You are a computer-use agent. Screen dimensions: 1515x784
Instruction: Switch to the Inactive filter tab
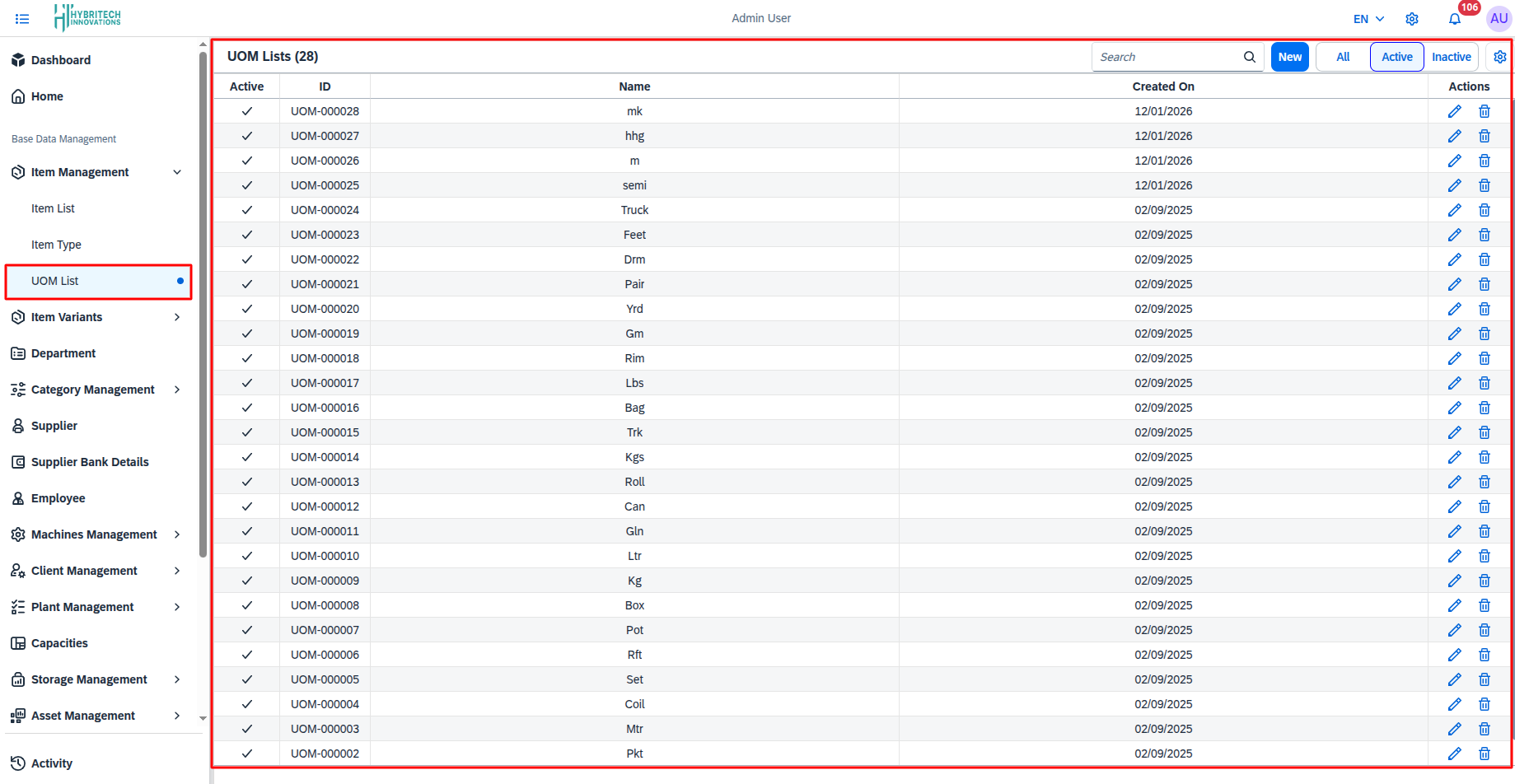click(x=1451, y=56)
